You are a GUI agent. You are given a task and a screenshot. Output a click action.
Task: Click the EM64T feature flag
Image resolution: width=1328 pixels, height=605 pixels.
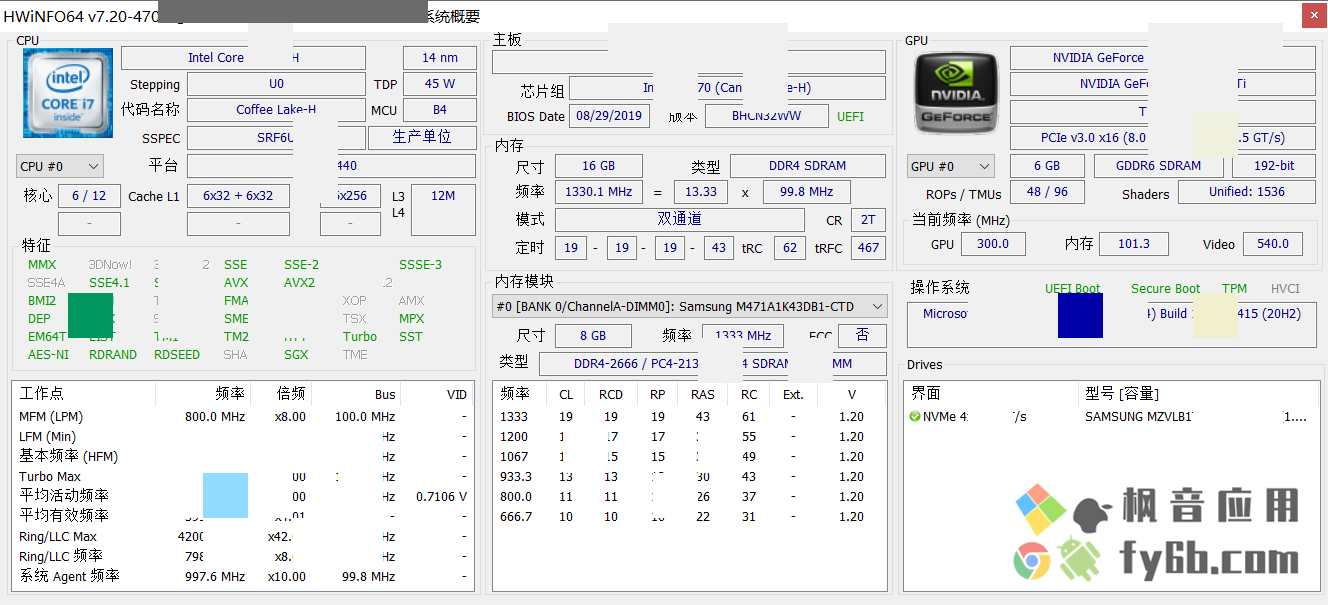click(x=47, y=337)
